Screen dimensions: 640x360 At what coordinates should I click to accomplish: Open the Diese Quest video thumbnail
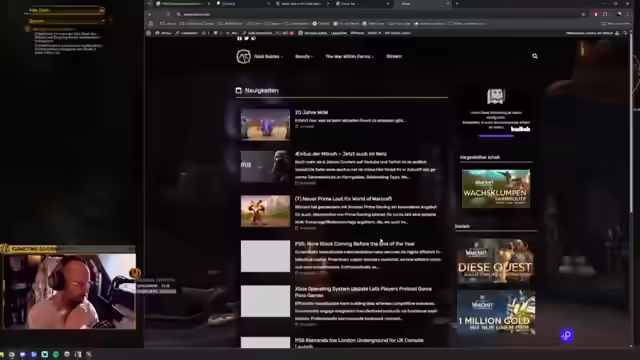pos(496,261)
